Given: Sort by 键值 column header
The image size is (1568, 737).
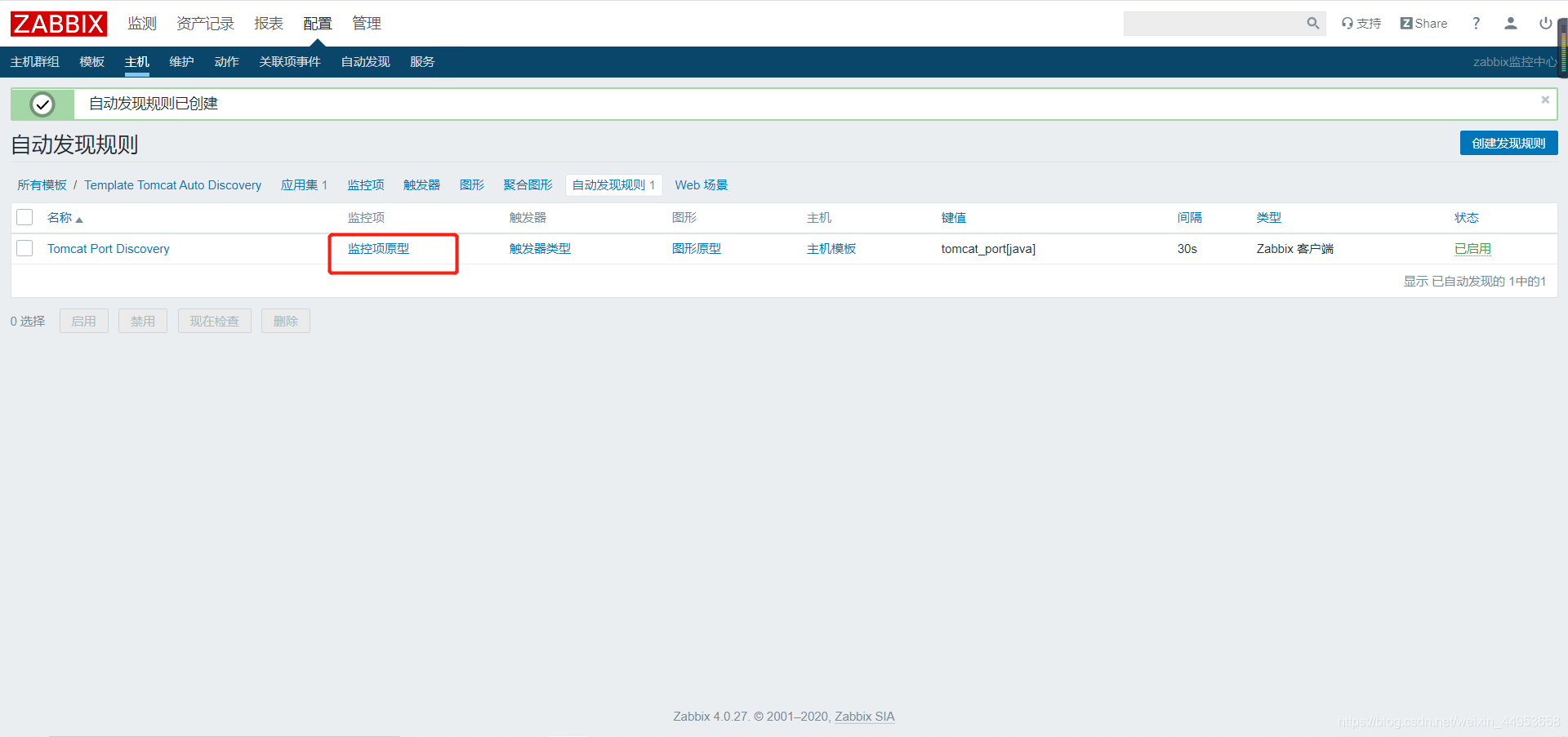Looking at the screenshot, I should coord(954,218).
